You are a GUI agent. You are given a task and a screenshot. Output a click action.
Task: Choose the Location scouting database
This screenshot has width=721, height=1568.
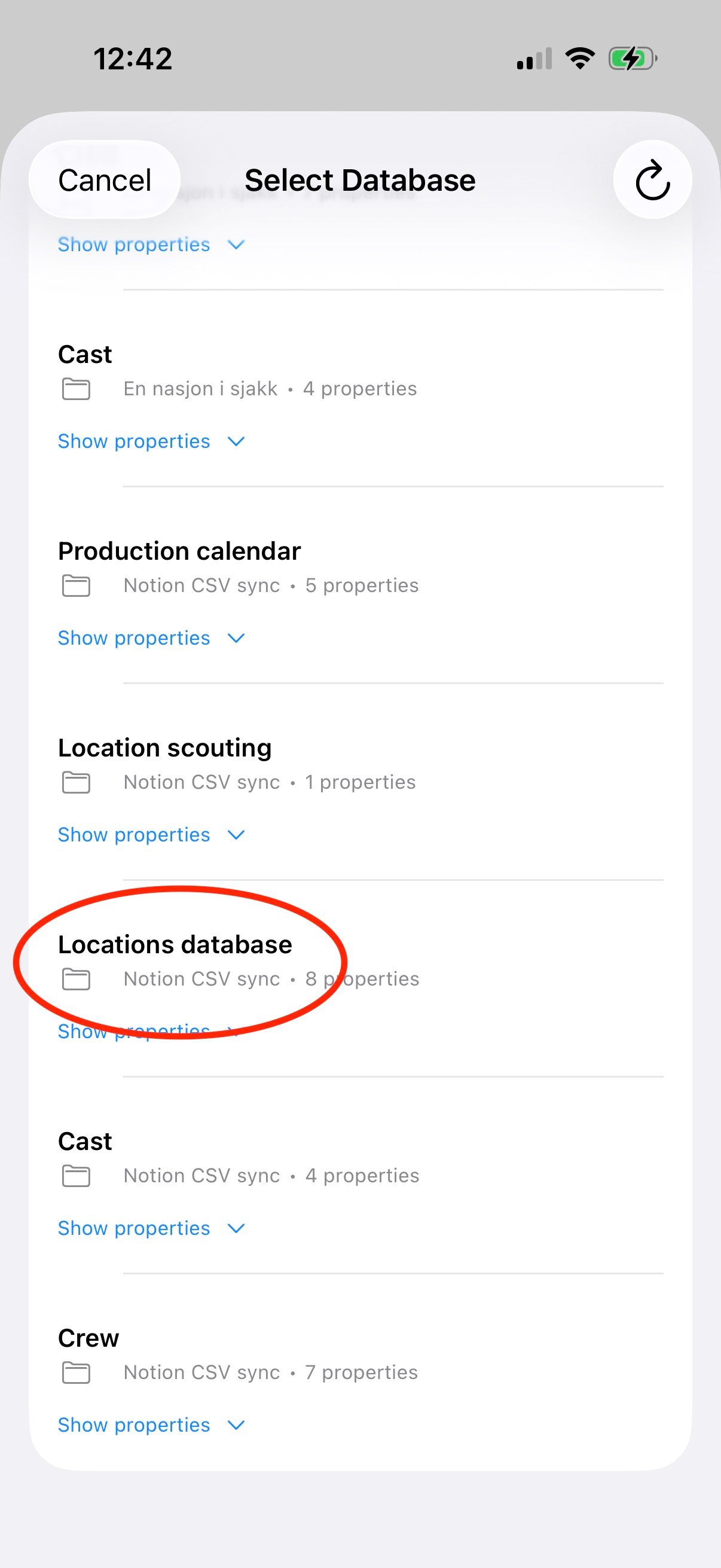[x=360, y=764]
